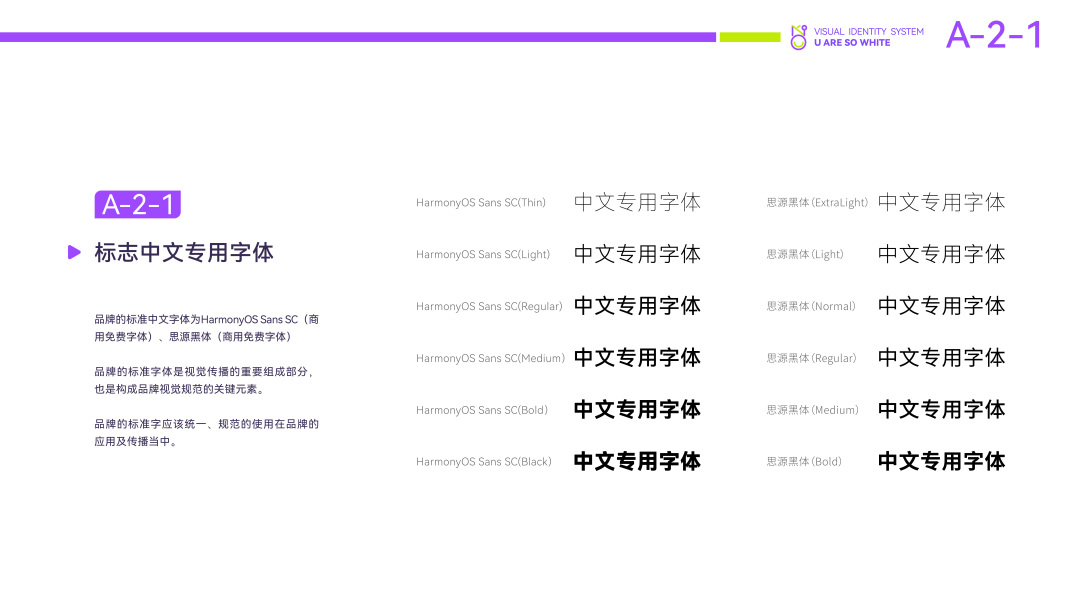This screenshot has height=600, width=1066.
Task: Click the heading 标志中文专用字体
Action: 184,252
